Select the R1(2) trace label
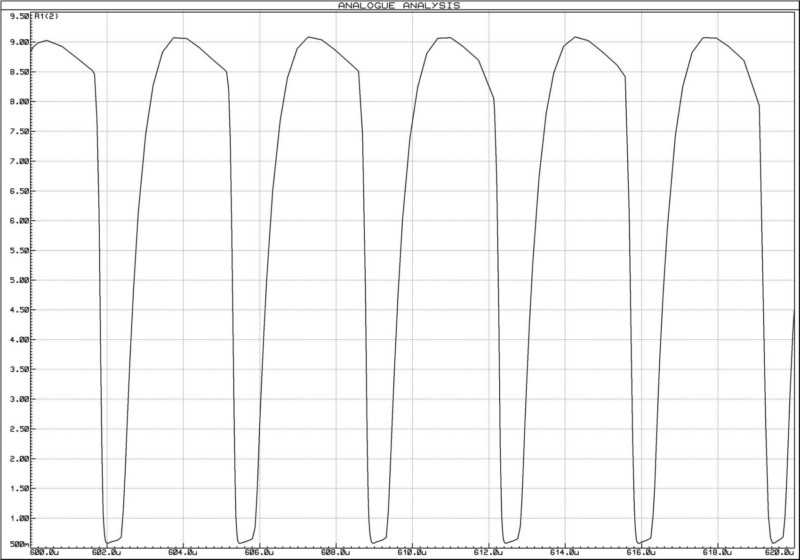Screen dimensions: 800x560 pos(47,16)
